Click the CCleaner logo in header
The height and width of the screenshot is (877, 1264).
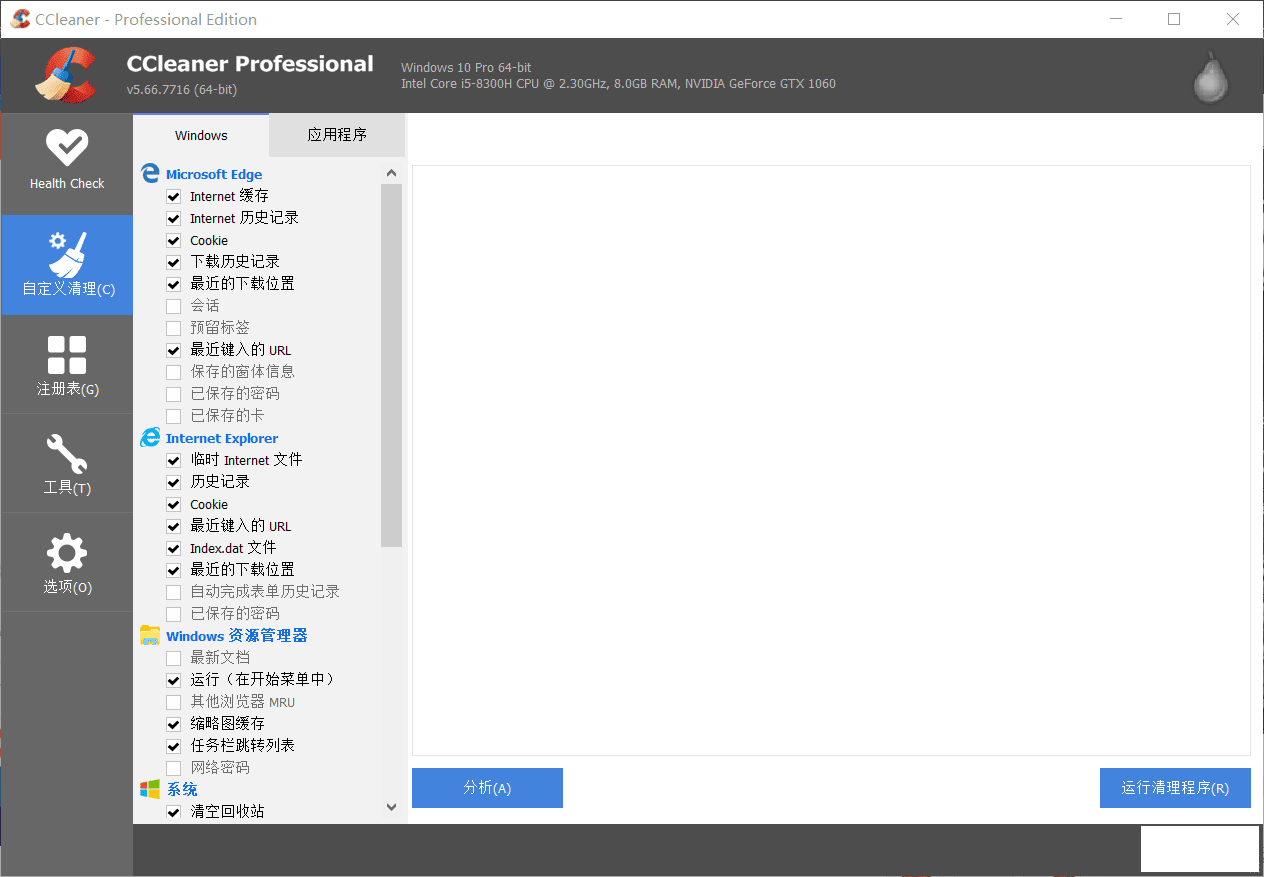pyautogui.click(x=65, y=75)
